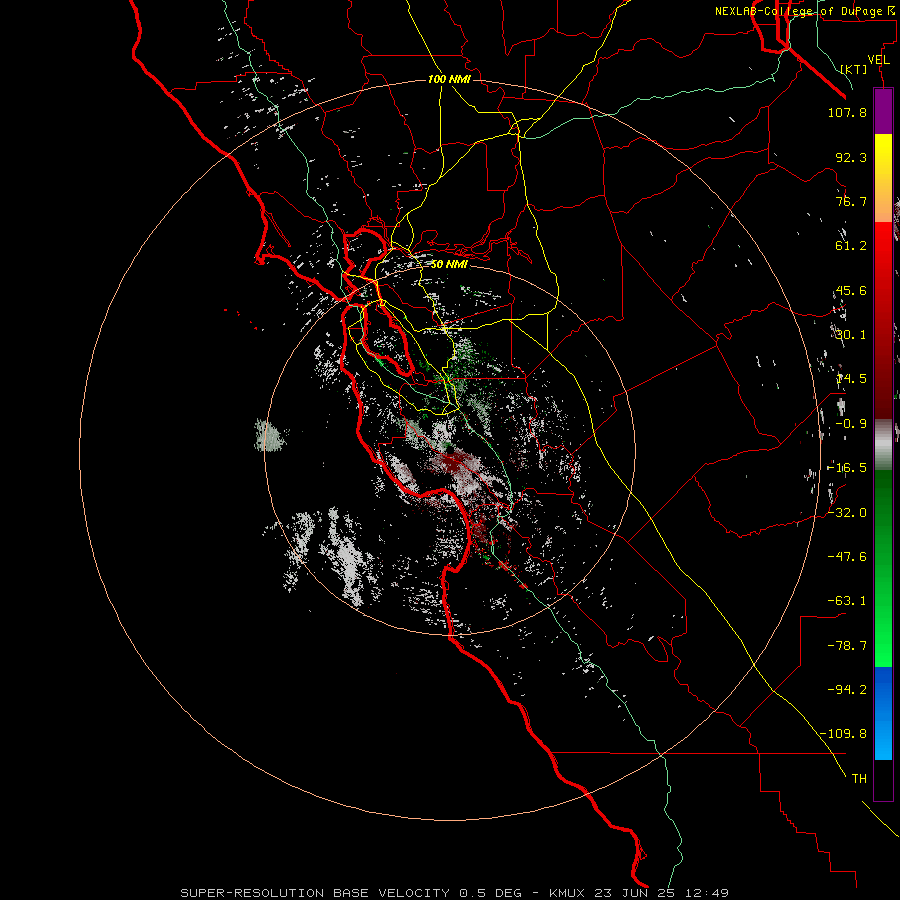
Task: Pick the purple segment of the color bar
Action: click(x=883, y=112)
